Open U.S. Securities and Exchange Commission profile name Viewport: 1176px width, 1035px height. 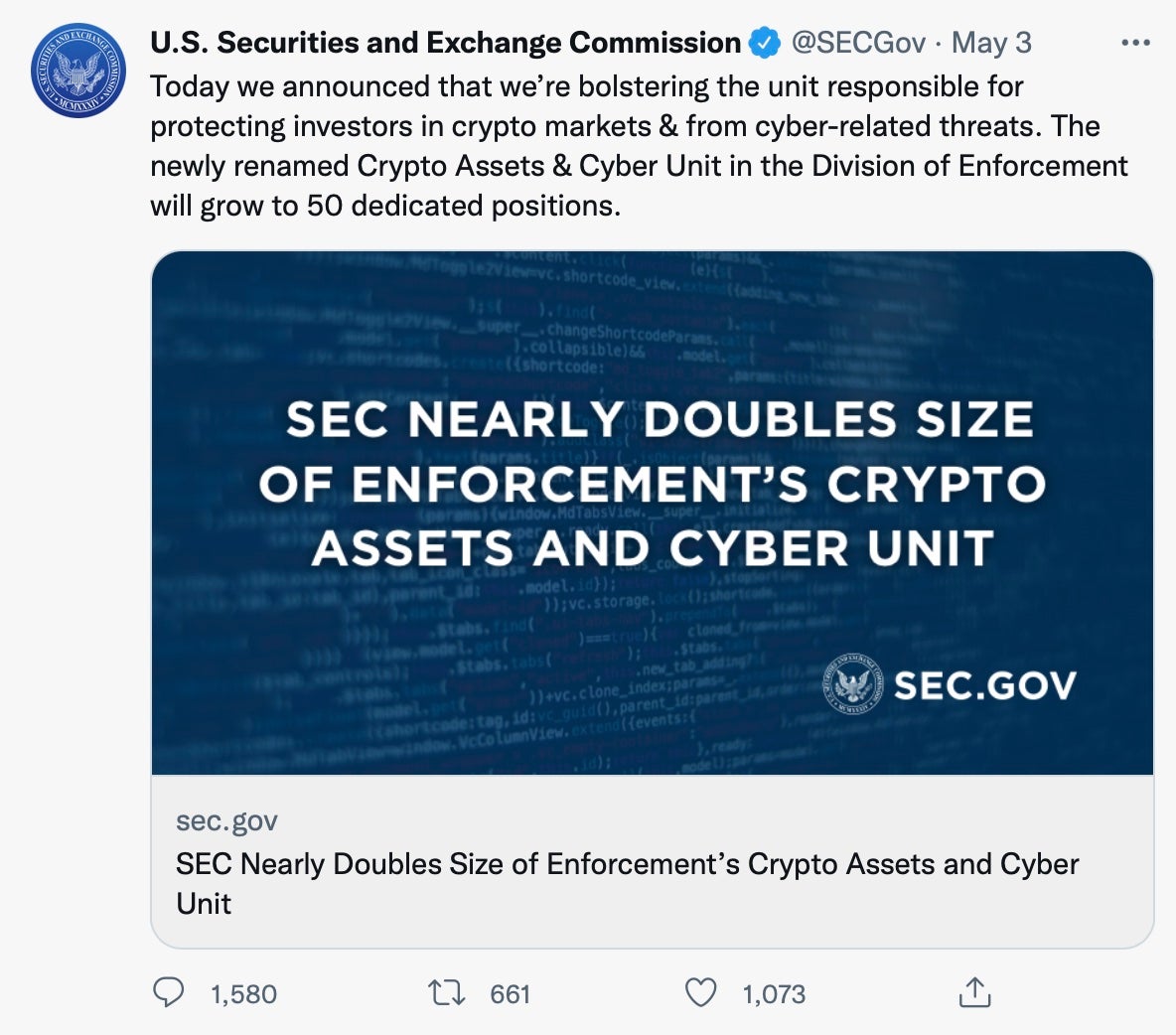[445, 43]
